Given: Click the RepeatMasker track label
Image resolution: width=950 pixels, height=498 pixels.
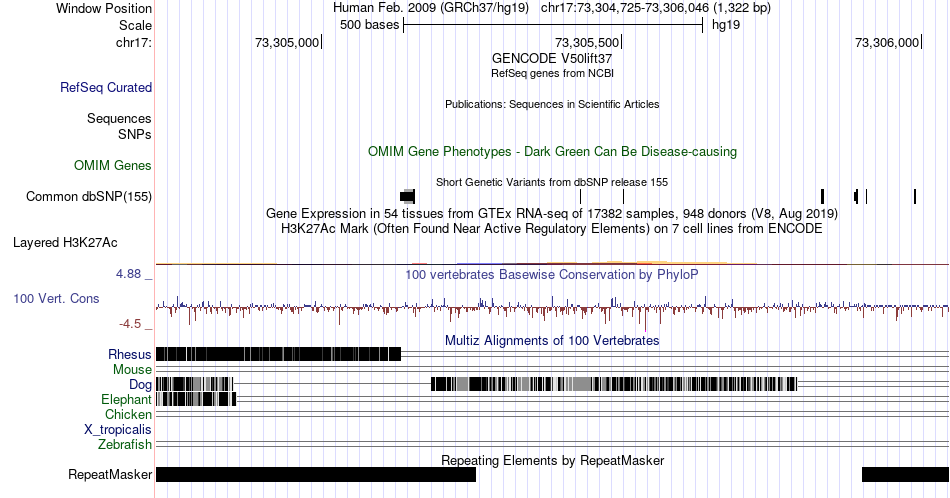Looking at the screenshot, I should tap(110, 474).
